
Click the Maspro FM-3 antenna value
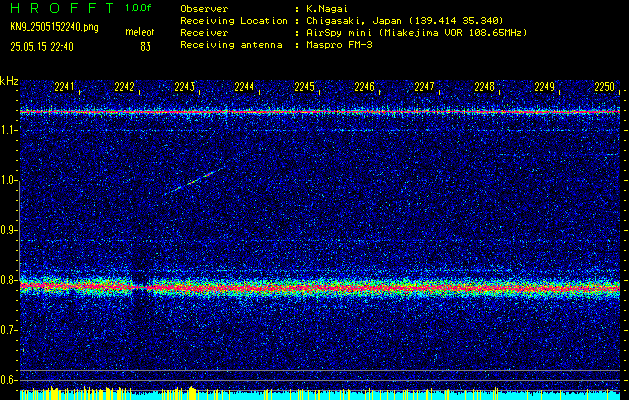pos(339,45)
